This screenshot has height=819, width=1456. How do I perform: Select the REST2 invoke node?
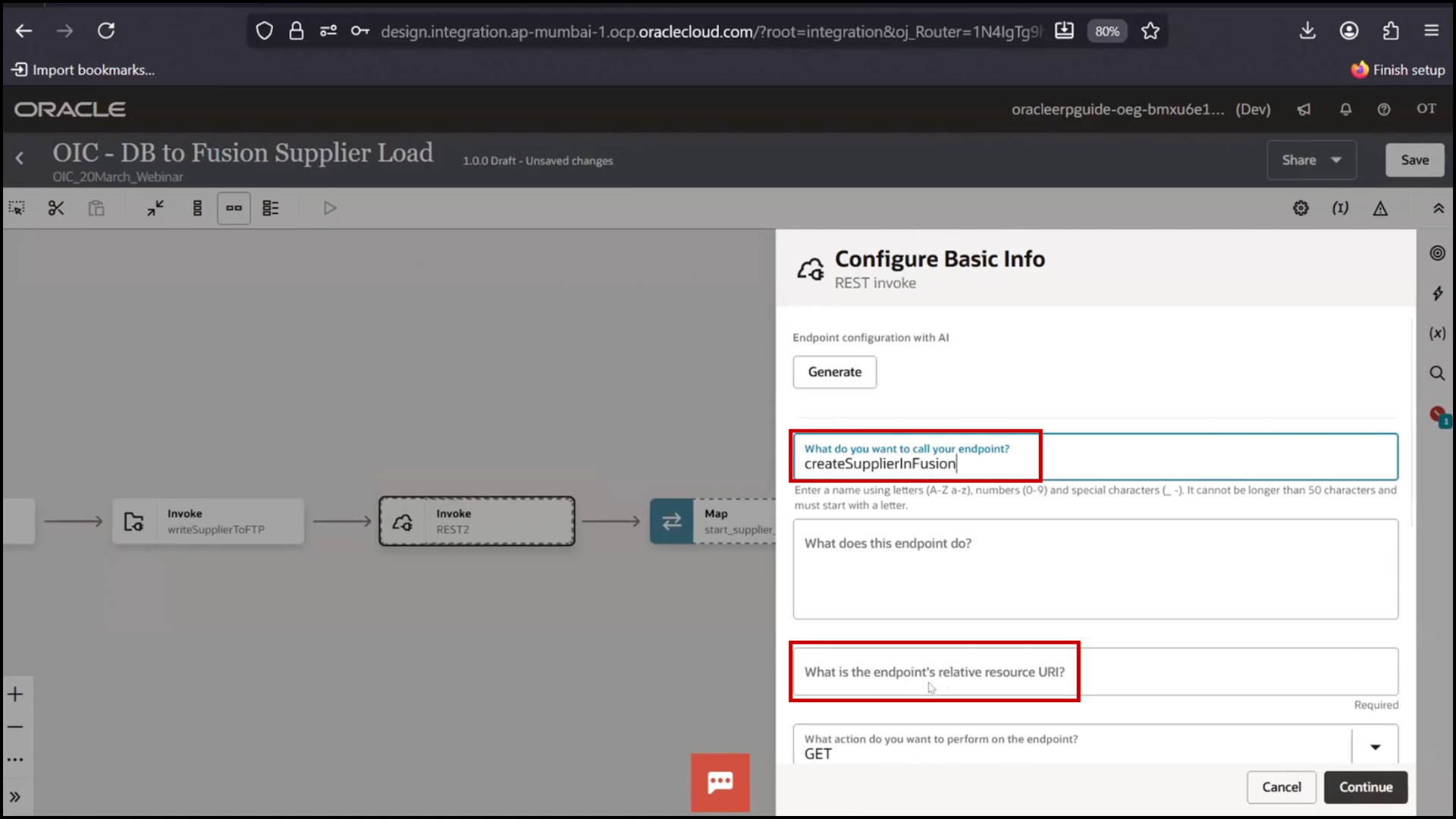click(477, 521)
